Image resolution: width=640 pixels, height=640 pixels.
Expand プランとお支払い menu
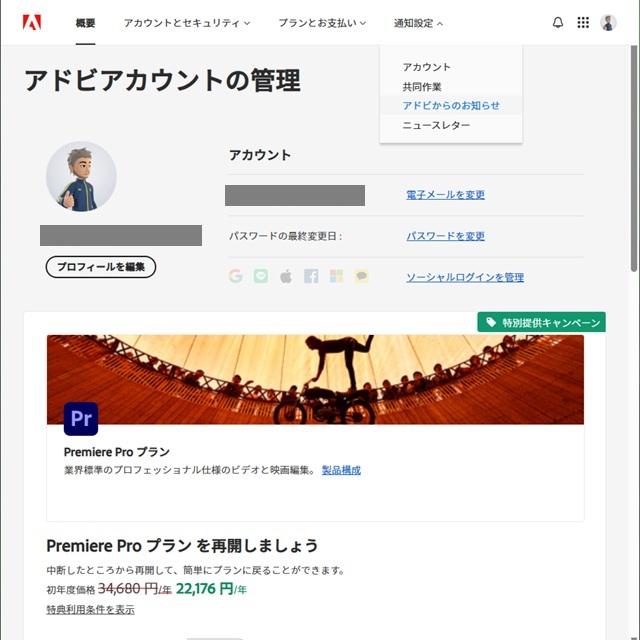pos(322,23)
